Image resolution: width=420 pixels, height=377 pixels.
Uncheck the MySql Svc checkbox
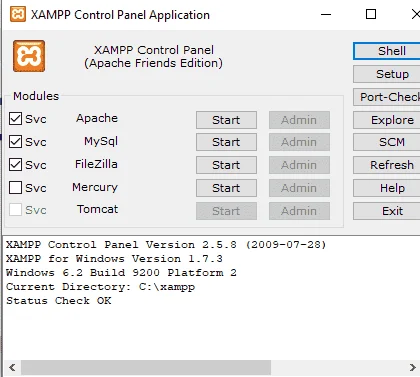coord(15,142)
